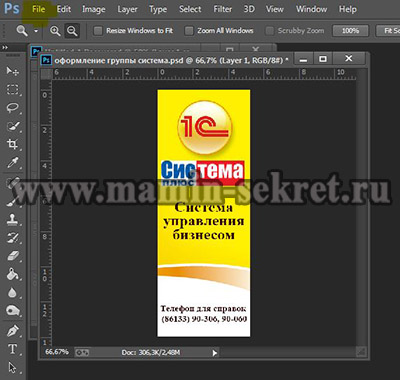Click the 1C logo on the canvas

click(x=204, y=128)
